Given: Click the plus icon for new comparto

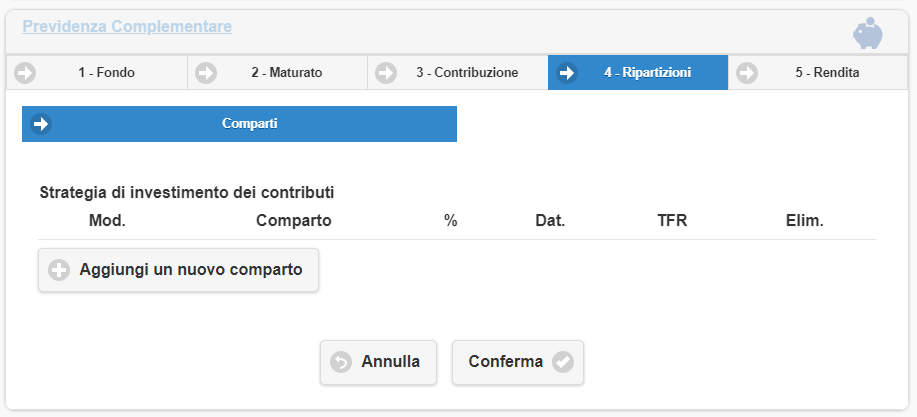Looking at the screenshot, I should click(x=59, y=270).
